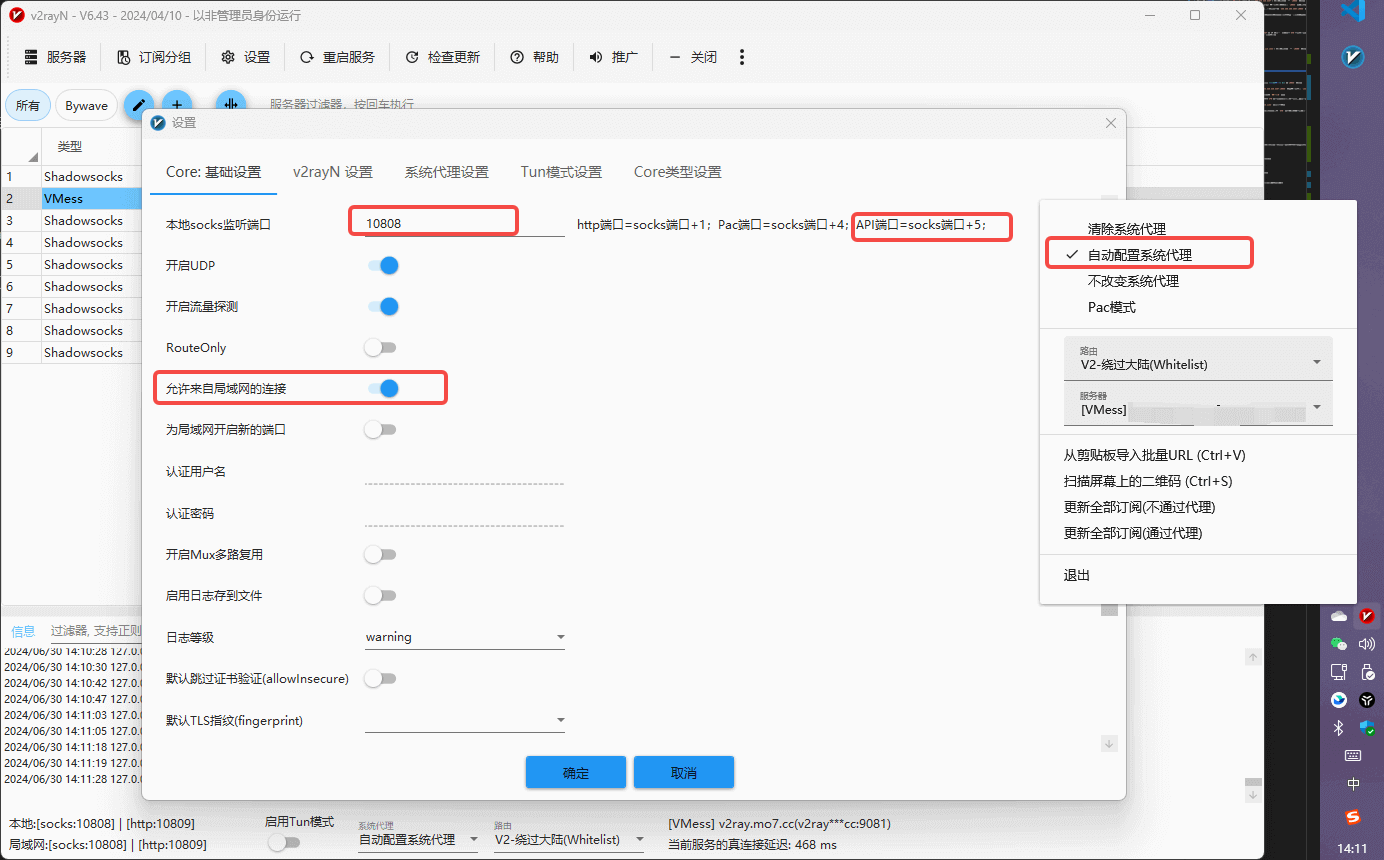Enable 启用日志存到文件 switch

click(x=380, y=595)
